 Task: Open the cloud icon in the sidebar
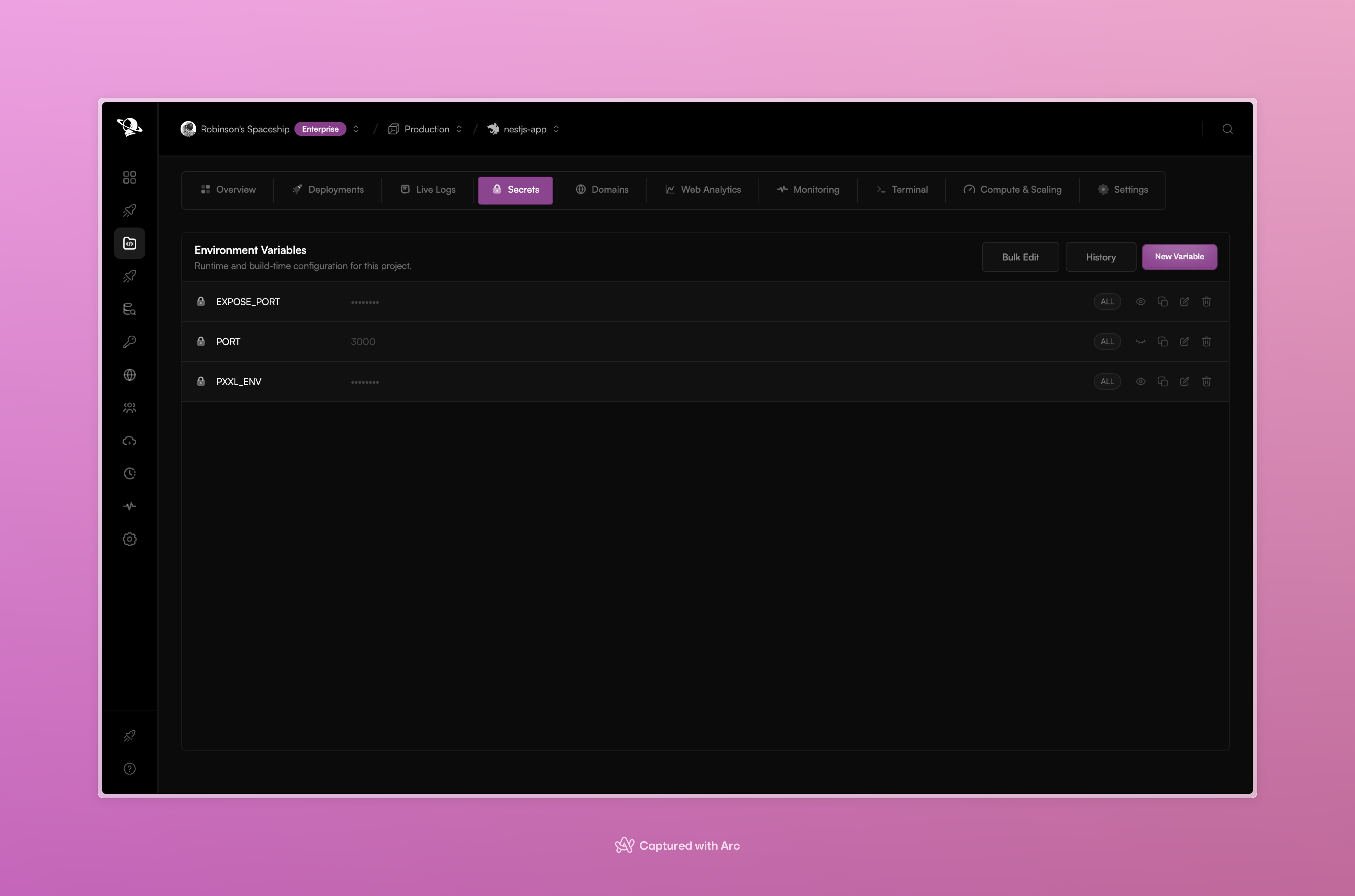130,441
